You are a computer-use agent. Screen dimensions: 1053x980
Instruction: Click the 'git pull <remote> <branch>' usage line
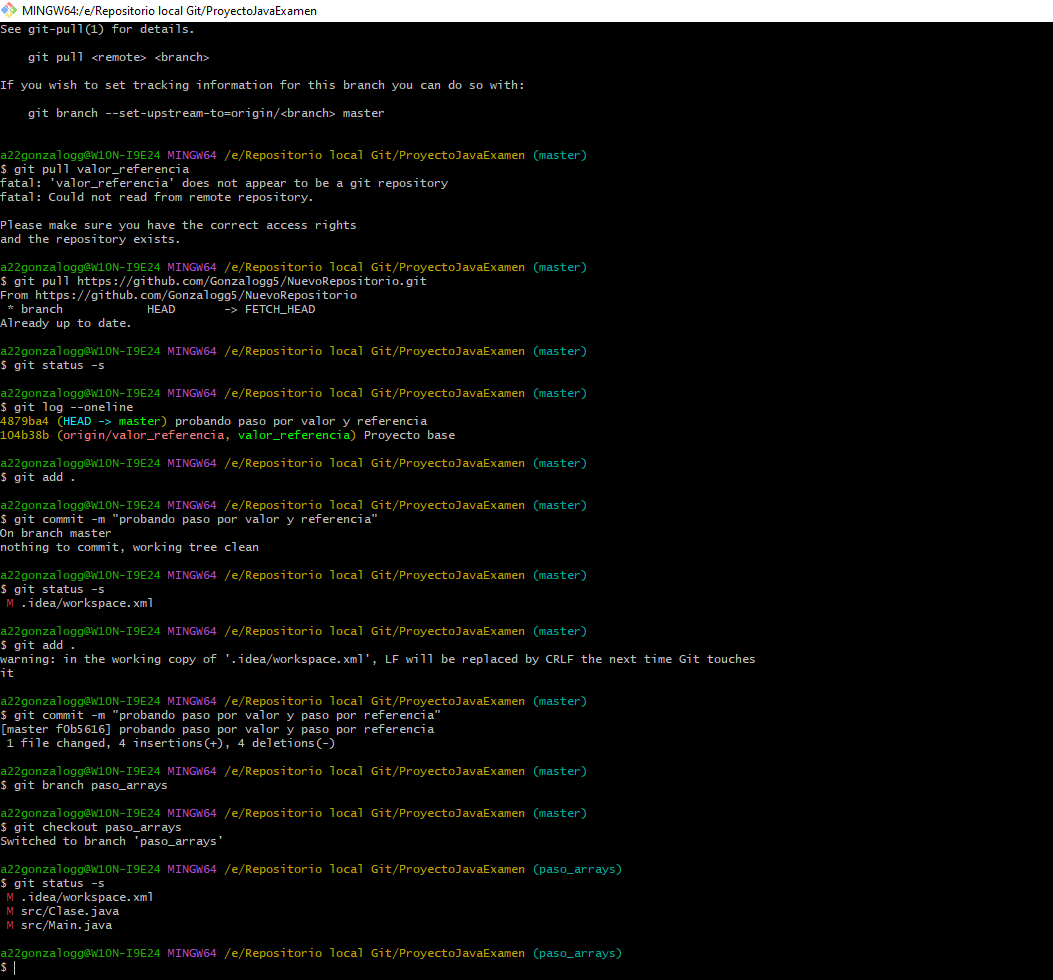tap(119, 58)
